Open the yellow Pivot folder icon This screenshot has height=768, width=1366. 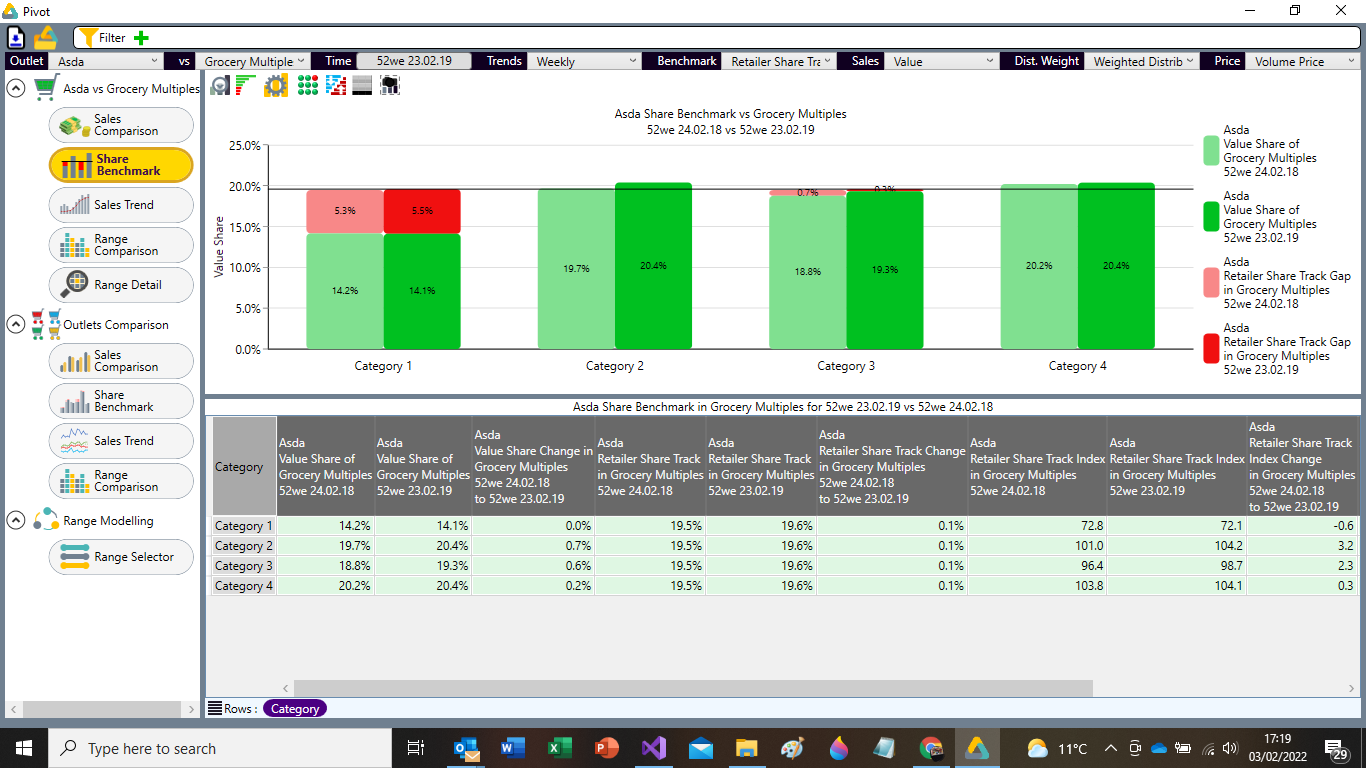click(x=45, y=38)
